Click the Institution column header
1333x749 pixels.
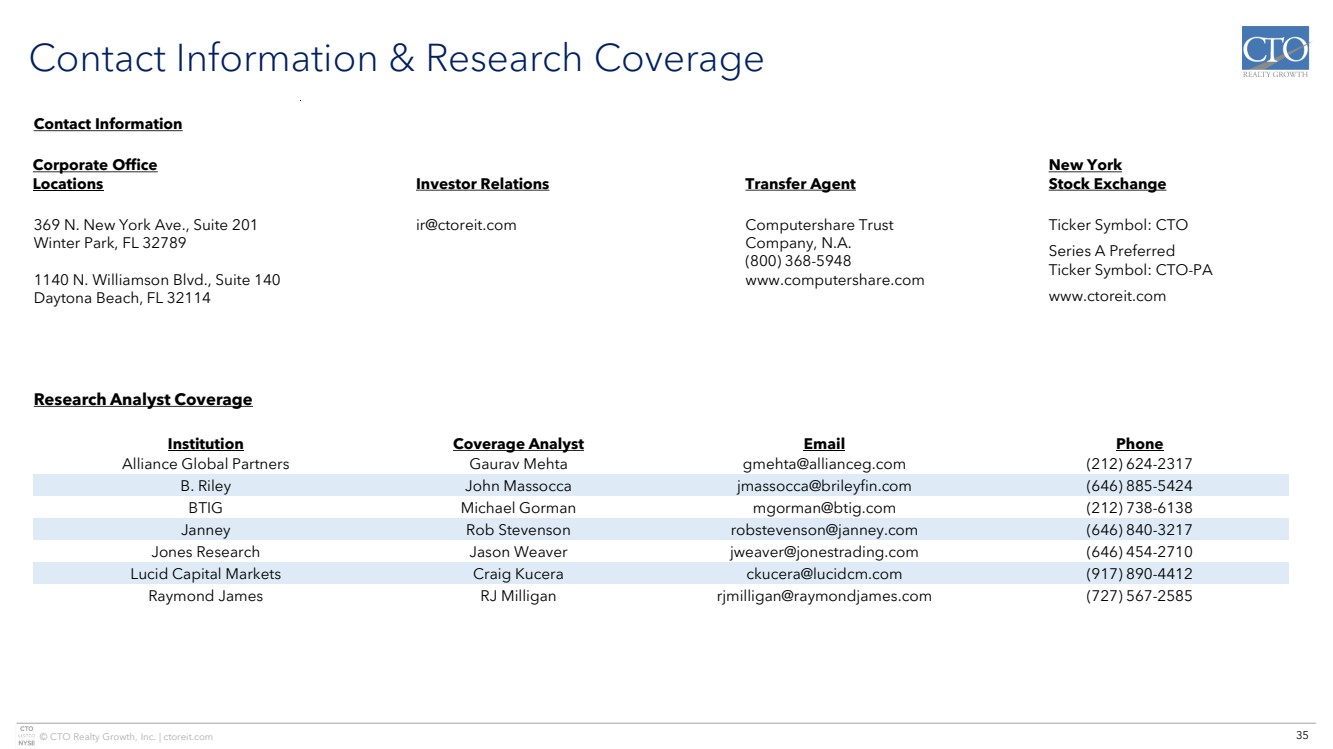pos(205,444)
